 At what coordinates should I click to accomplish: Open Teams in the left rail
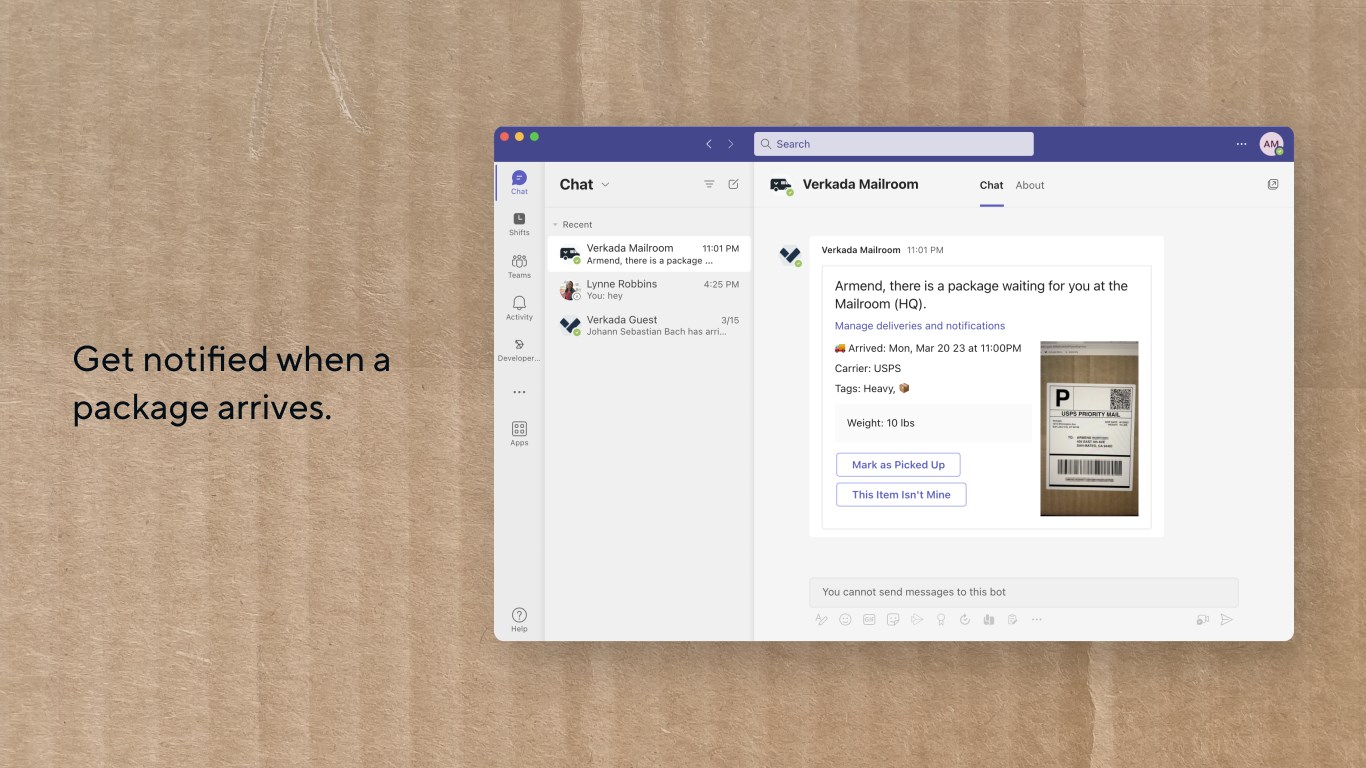[519, 266]
